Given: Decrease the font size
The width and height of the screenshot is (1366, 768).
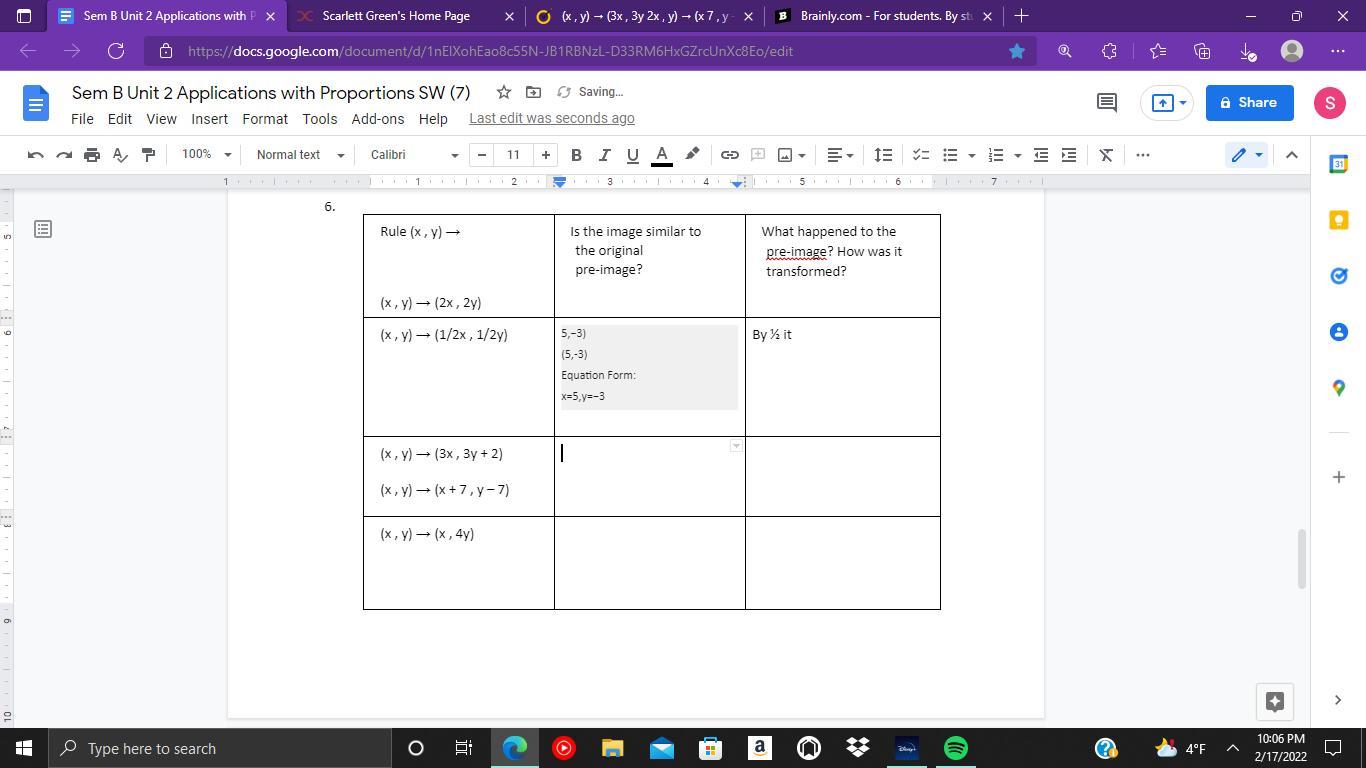Looking at the screenshot, I should pos(482,155).
